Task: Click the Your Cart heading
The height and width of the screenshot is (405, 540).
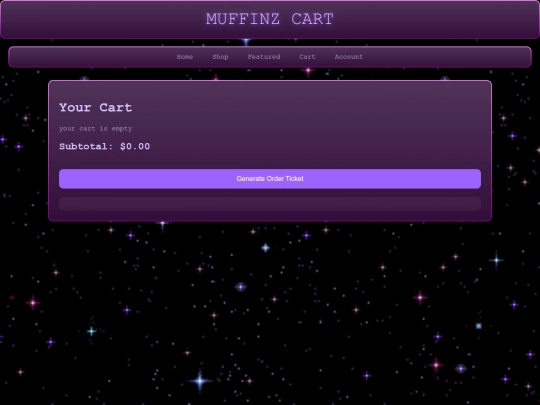Action: [96, 107]
